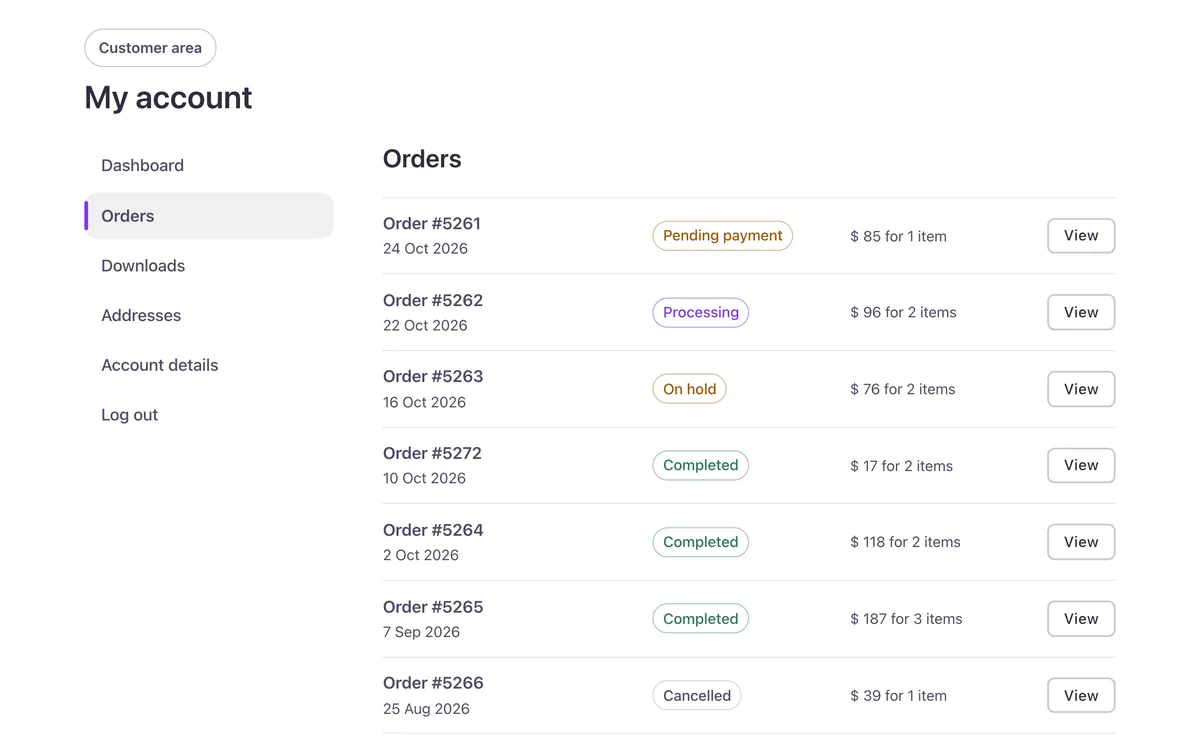Screen dimensions: 1200x750
Task: Click the Order #5261 title
Action: click(432, 224)
